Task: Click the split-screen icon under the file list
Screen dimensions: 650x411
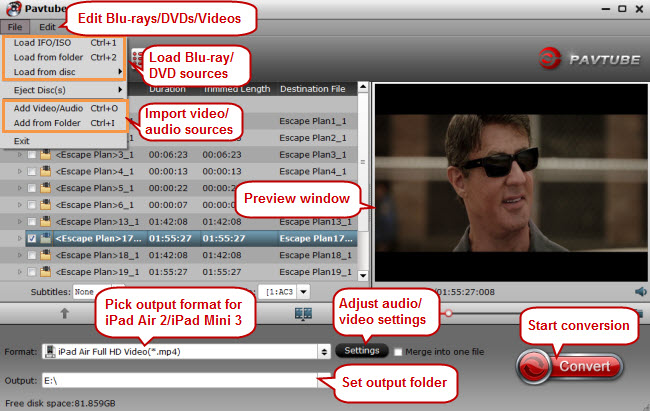Action: [303, 314]
